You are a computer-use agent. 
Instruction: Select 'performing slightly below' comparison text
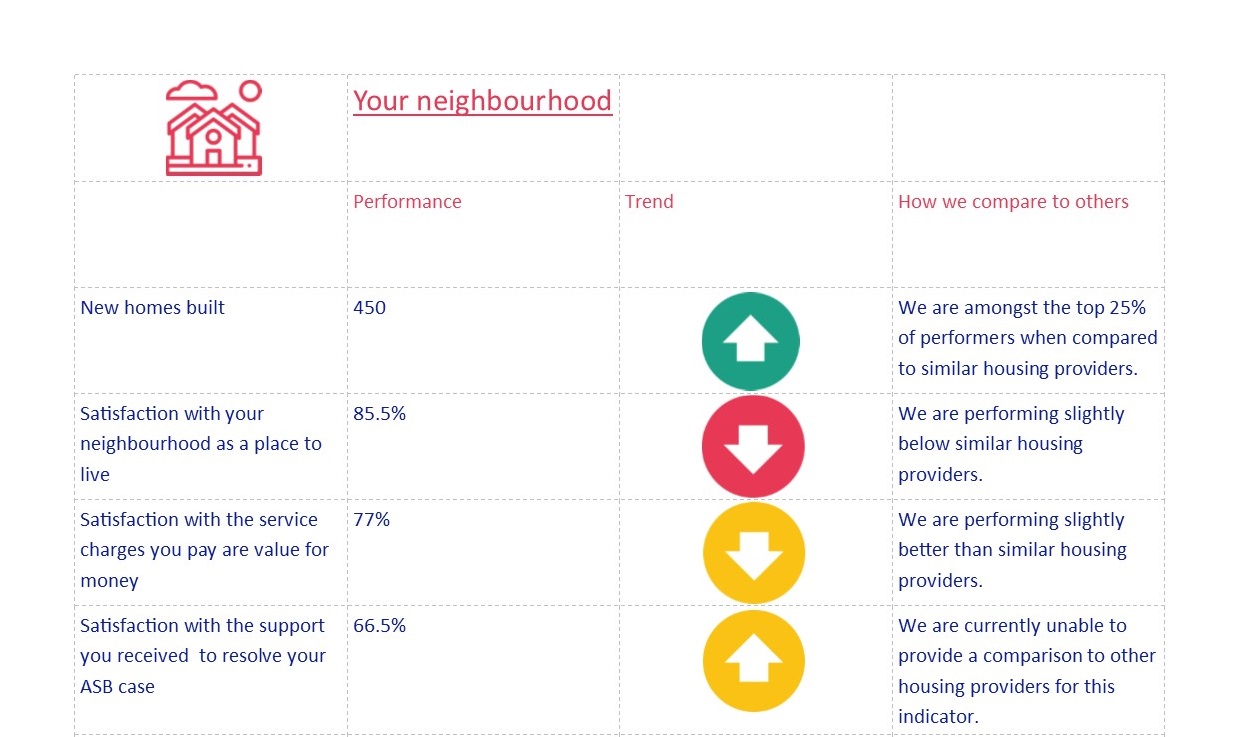click(1011, 444)
